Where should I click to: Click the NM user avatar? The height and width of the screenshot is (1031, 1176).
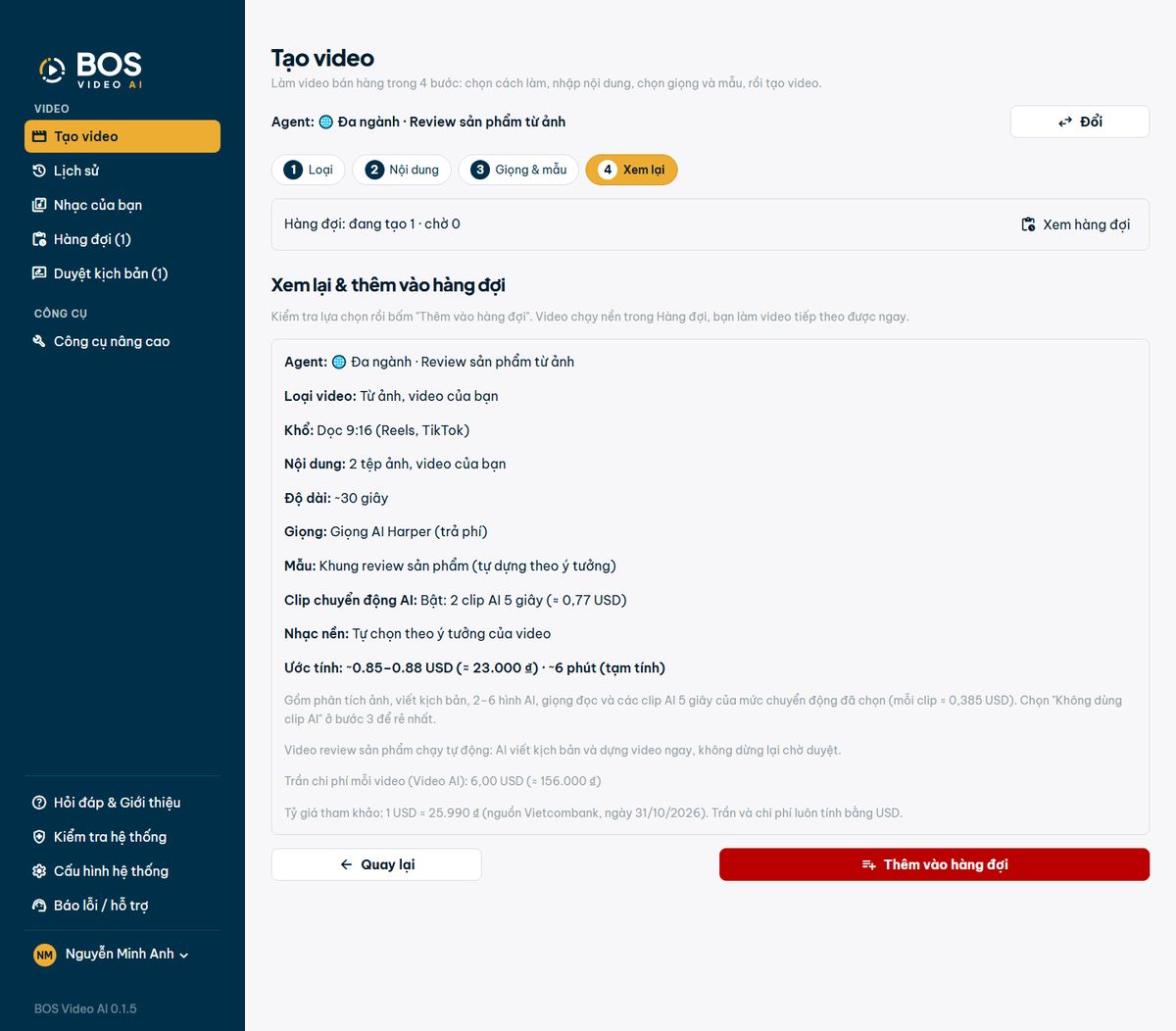pyautogui.click(x=45, y=955)
